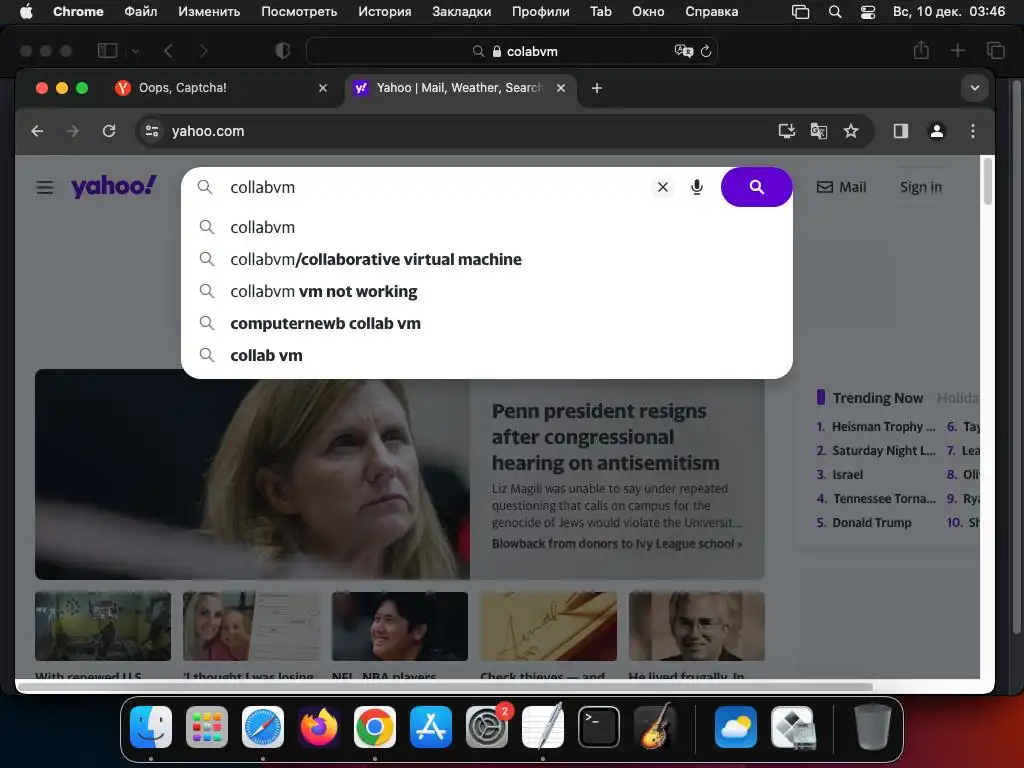Open the Apple menu
Image resolution: width=1024 pixels, height=768 pixels.
click(26, 12)
